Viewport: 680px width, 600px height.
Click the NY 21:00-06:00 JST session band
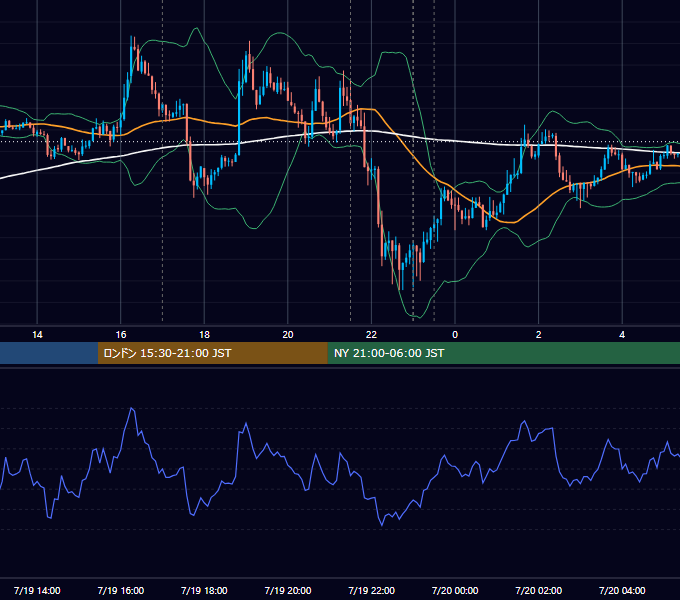(503, 353)
